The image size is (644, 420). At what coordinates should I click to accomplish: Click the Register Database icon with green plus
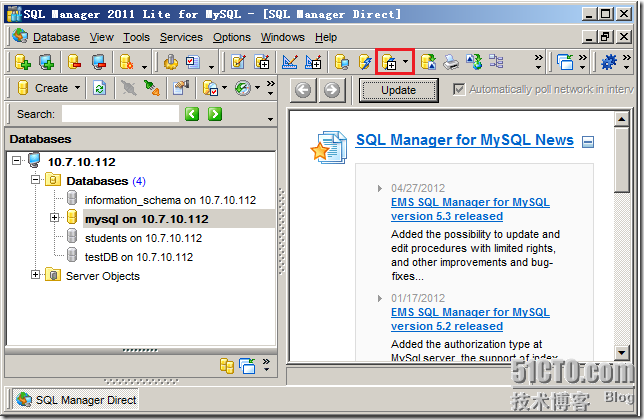click(x=46, y=62)
